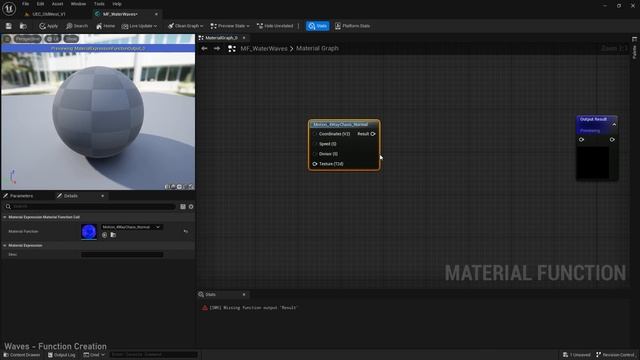640x360 pixels.
Task: Open the Clean Graph dropdown
Action: coord(186,26)
